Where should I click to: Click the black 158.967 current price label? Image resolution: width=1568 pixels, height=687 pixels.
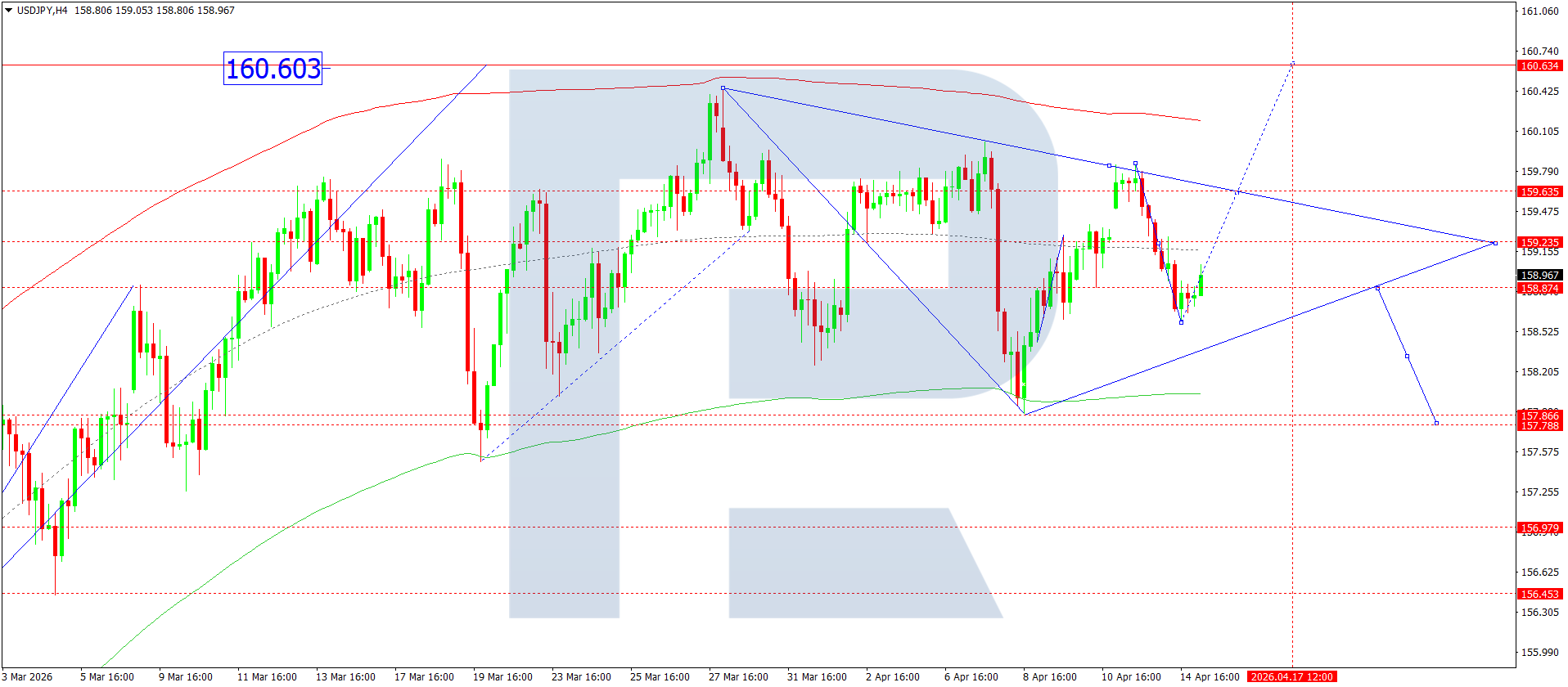pos(1539,276)
